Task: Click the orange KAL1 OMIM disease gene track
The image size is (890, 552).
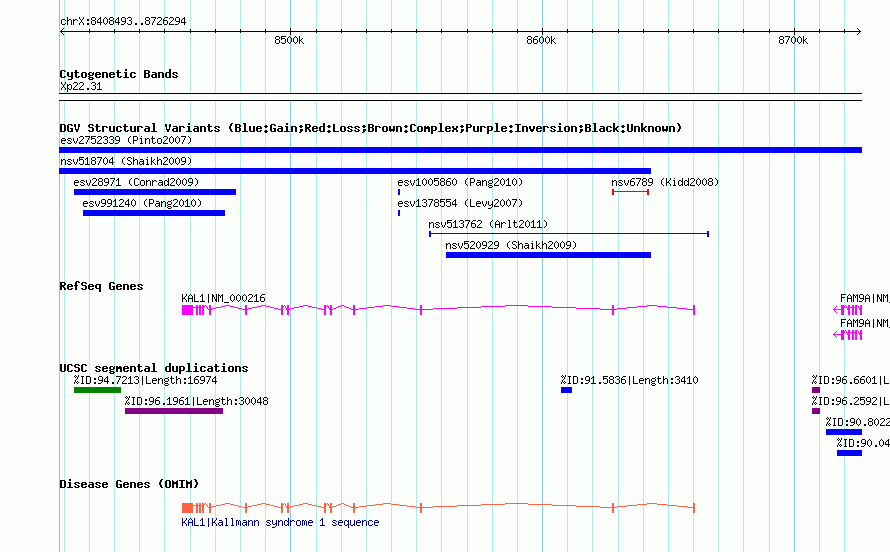Action: pos(438,508)
